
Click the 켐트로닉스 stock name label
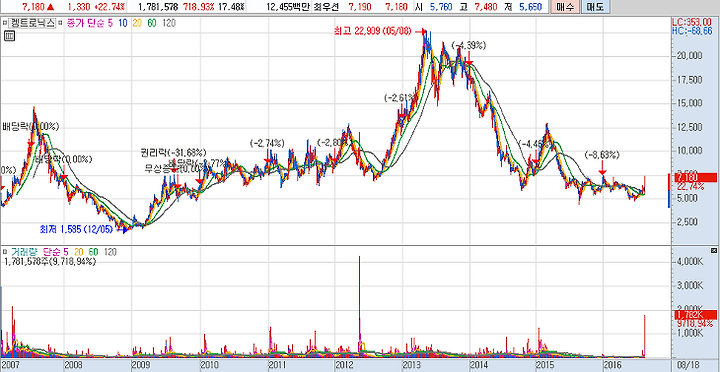(x=32, y=23)
